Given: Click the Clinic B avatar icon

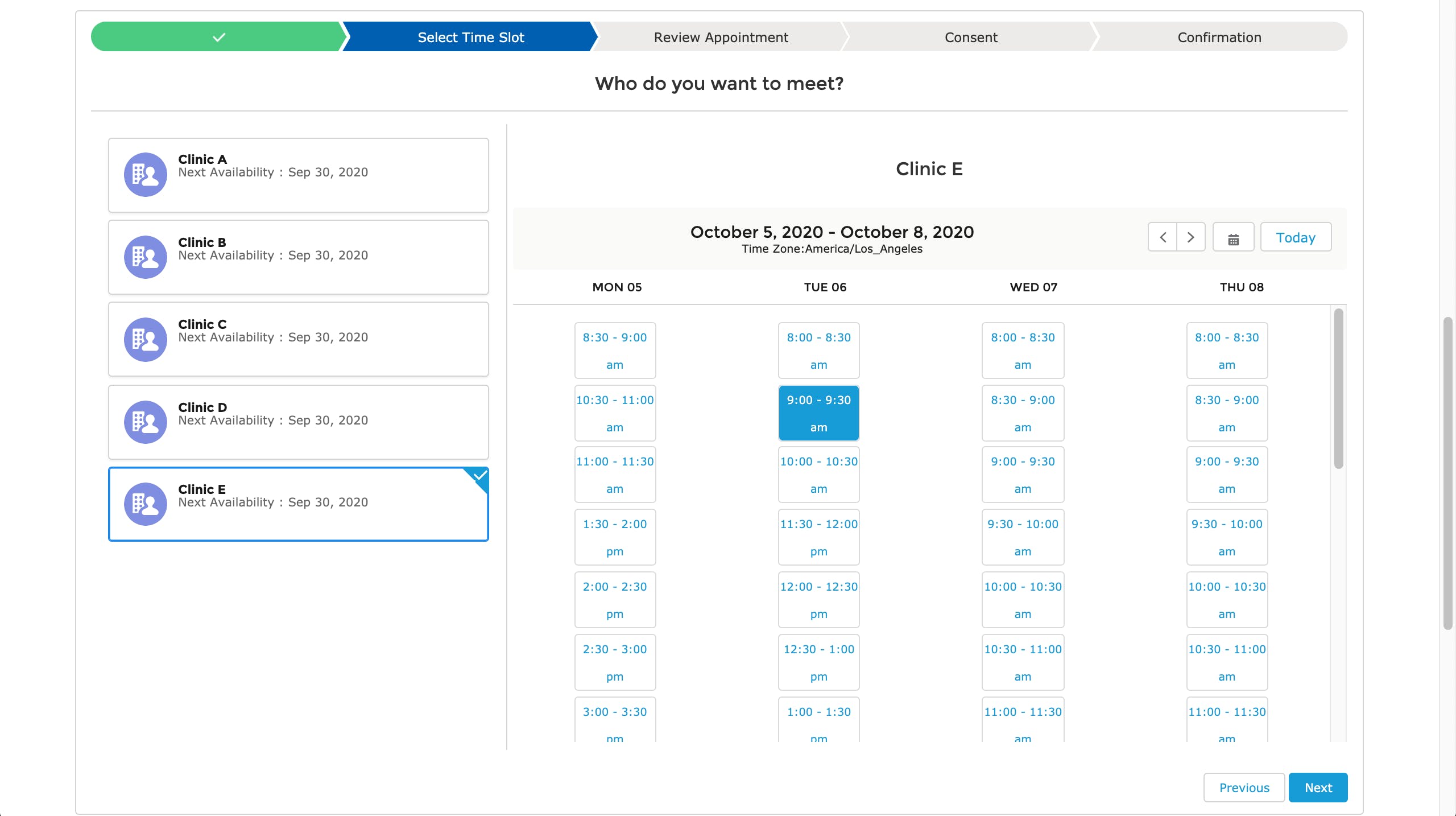Looking at the screenshot, I should [145, 257].
